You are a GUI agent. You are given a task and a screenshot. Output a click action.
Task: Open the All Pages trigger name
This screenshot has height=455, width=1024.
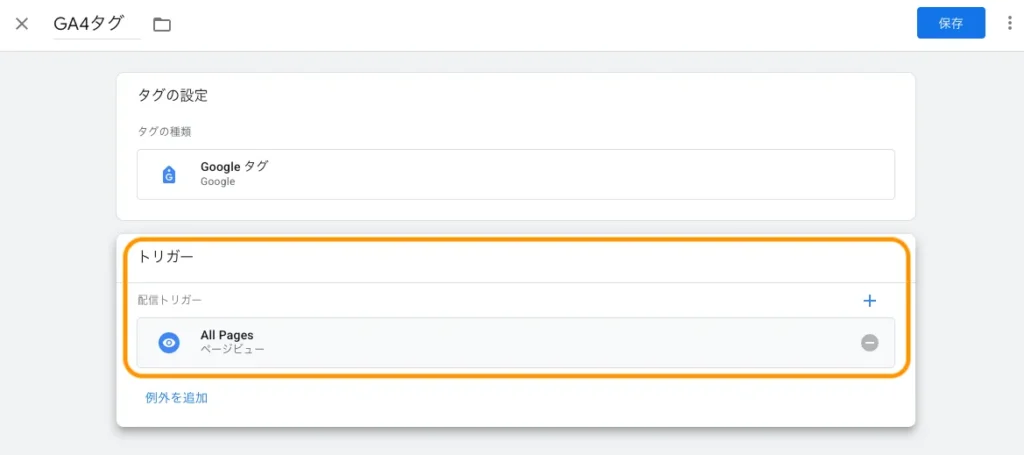pos(226,335)
